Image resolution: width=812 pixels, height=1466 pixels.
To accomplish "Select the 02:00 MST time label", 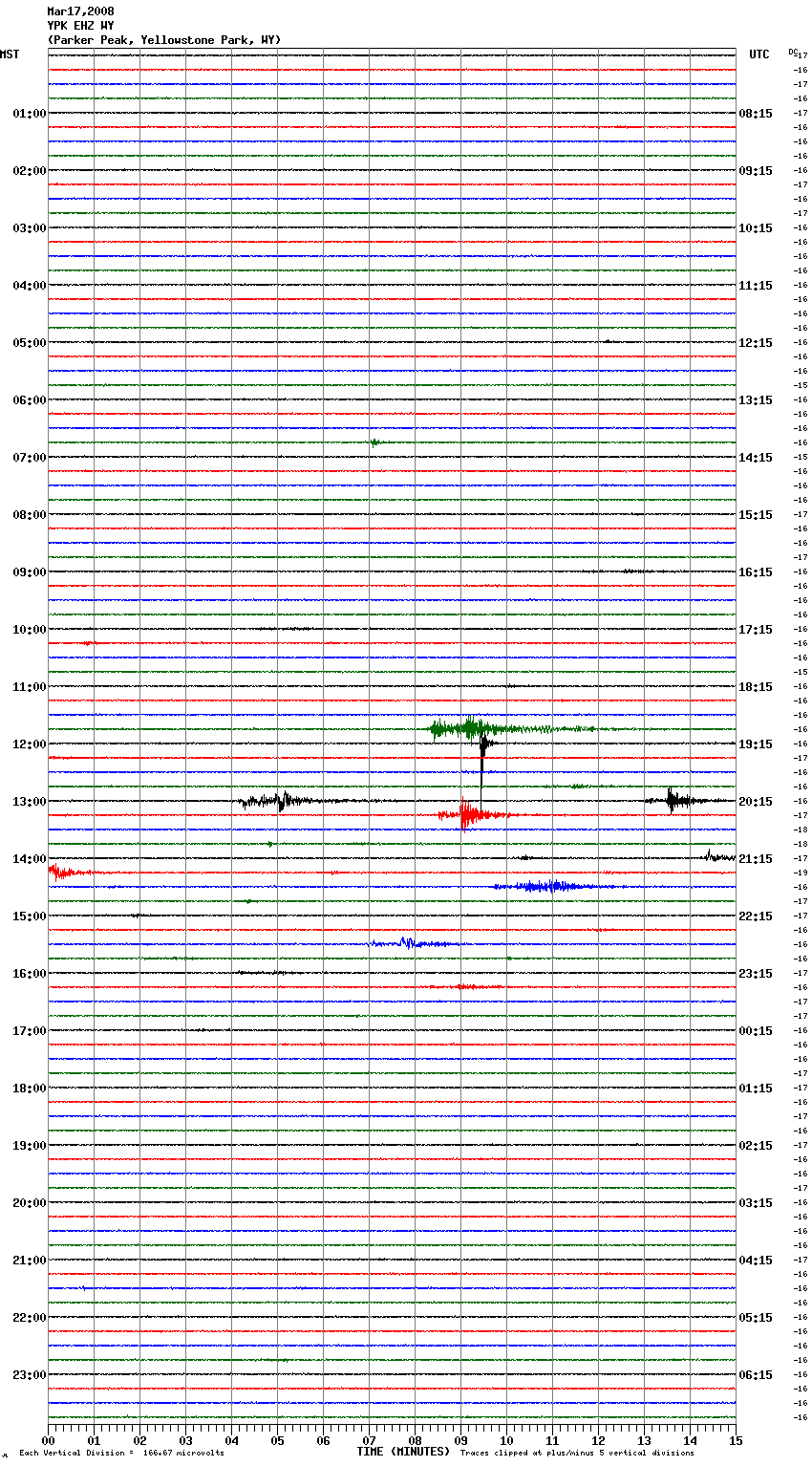I will coord(30,171).
